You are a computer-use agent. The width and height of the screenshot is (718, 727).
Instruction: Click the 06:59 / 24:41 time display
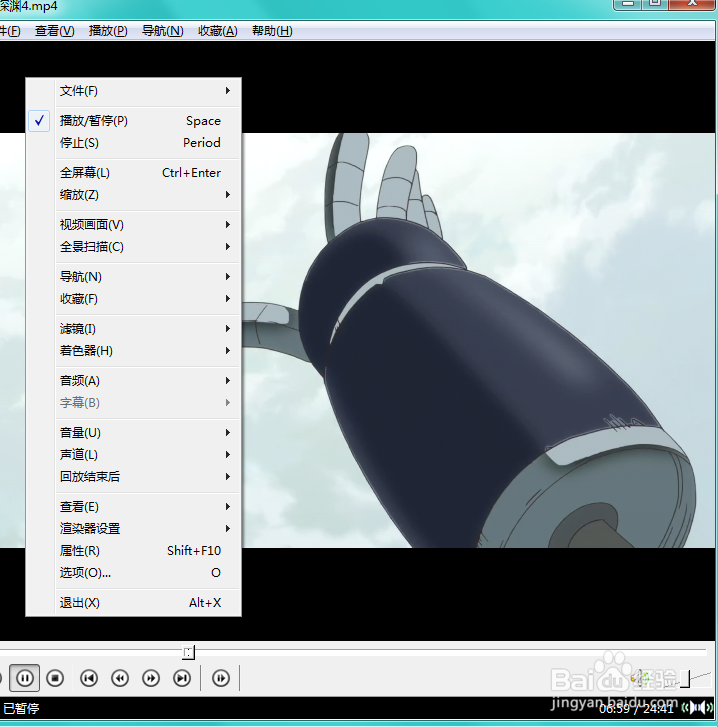[x=635, y=708]
